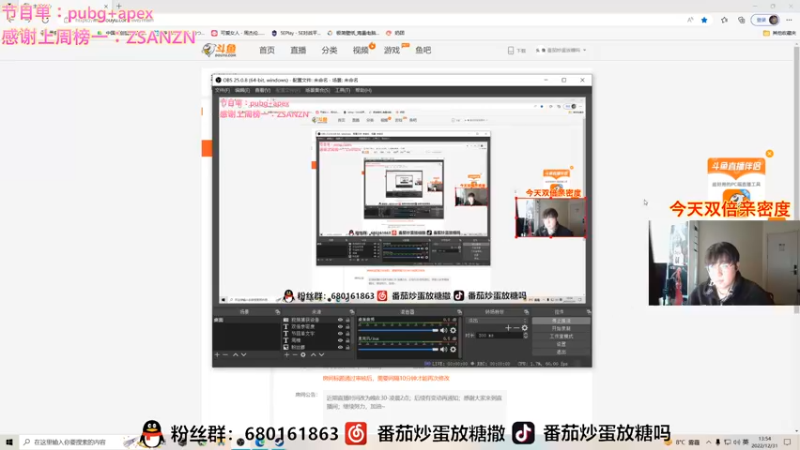Open OBS 工具(T) menu
800x450 pixels.
point(342,90)
